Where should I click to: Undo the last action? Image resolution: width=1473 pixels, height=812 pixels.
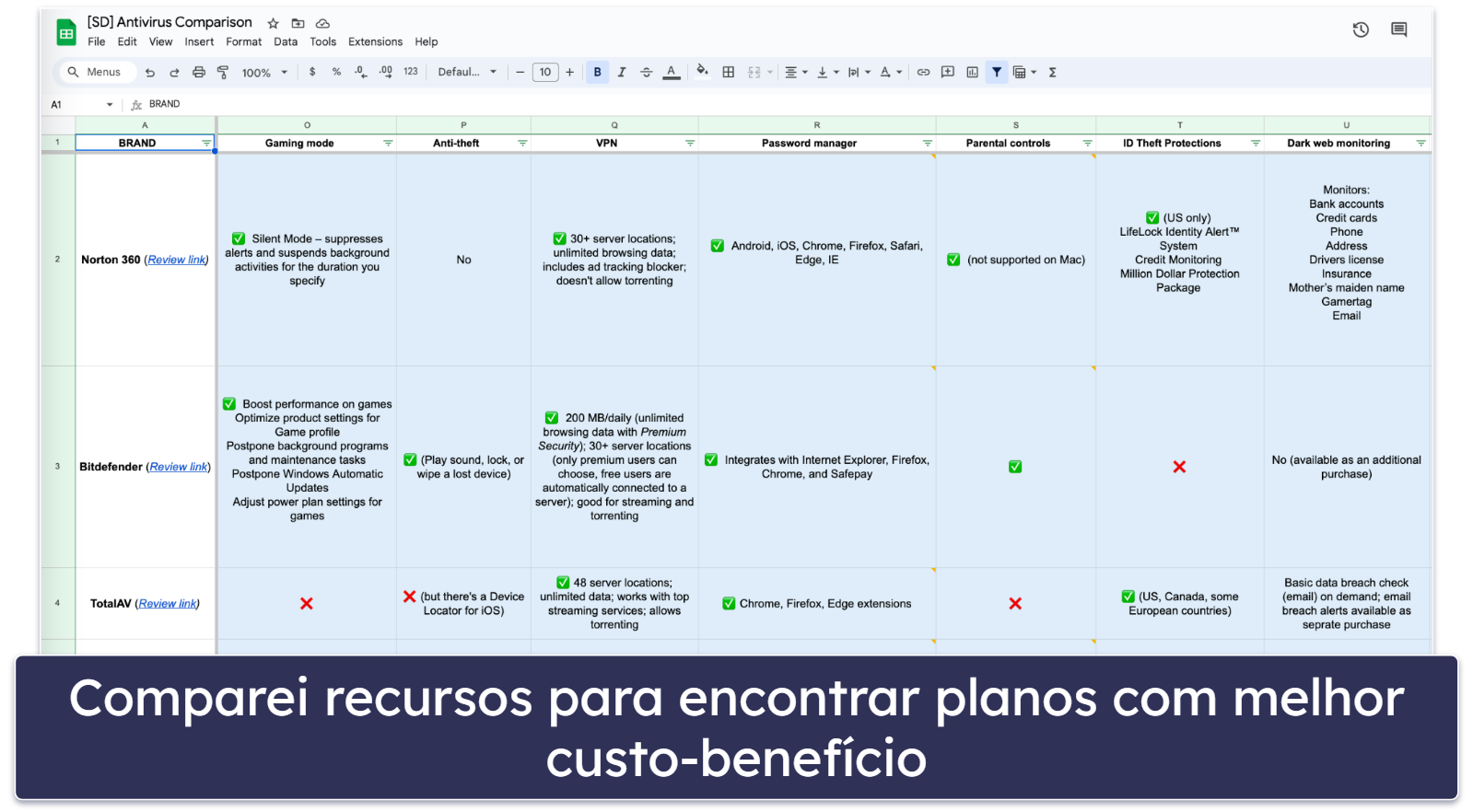[150, 72]
